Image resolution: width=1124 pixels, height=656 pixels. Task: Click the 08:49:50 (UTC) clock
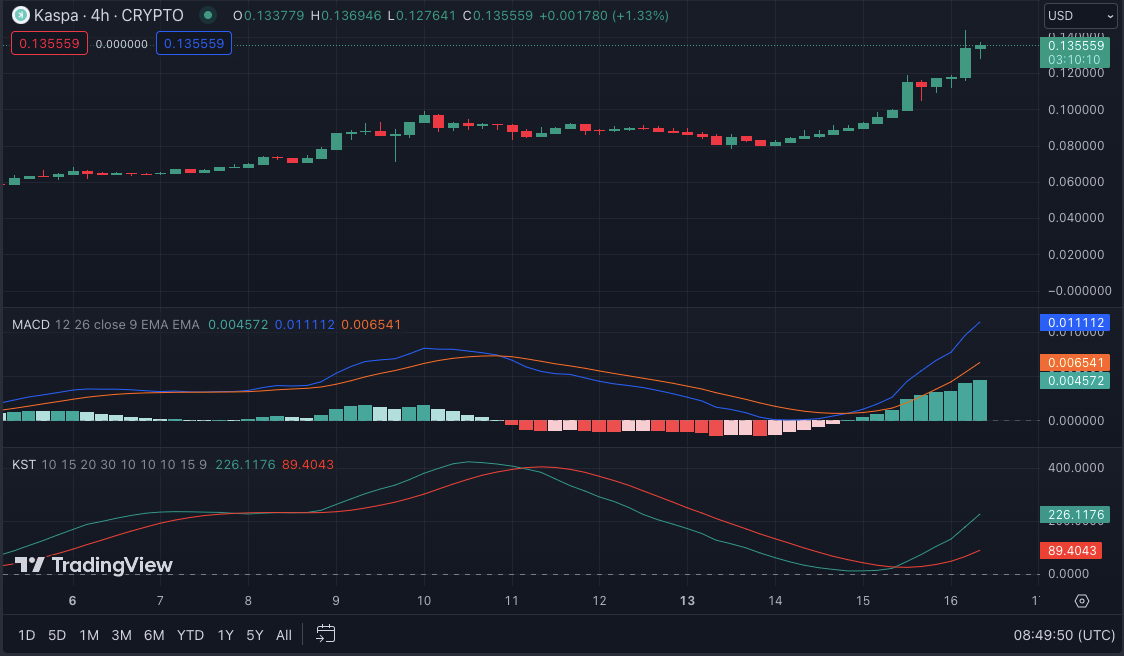pyautogui.click(x=1064, y=635)
